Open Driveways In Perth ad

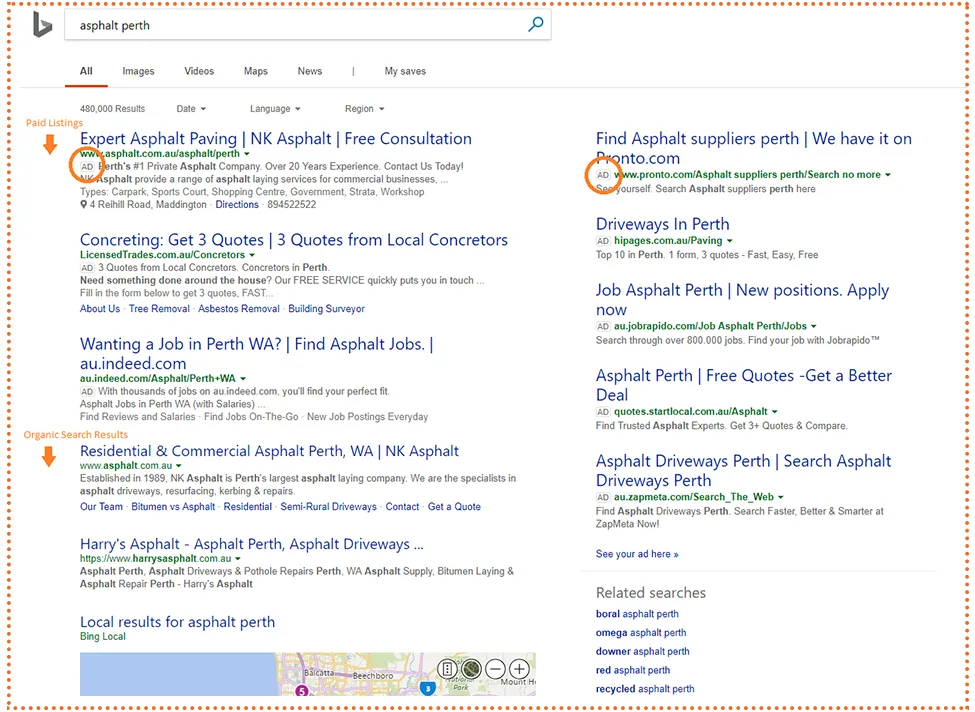[662, 224]
